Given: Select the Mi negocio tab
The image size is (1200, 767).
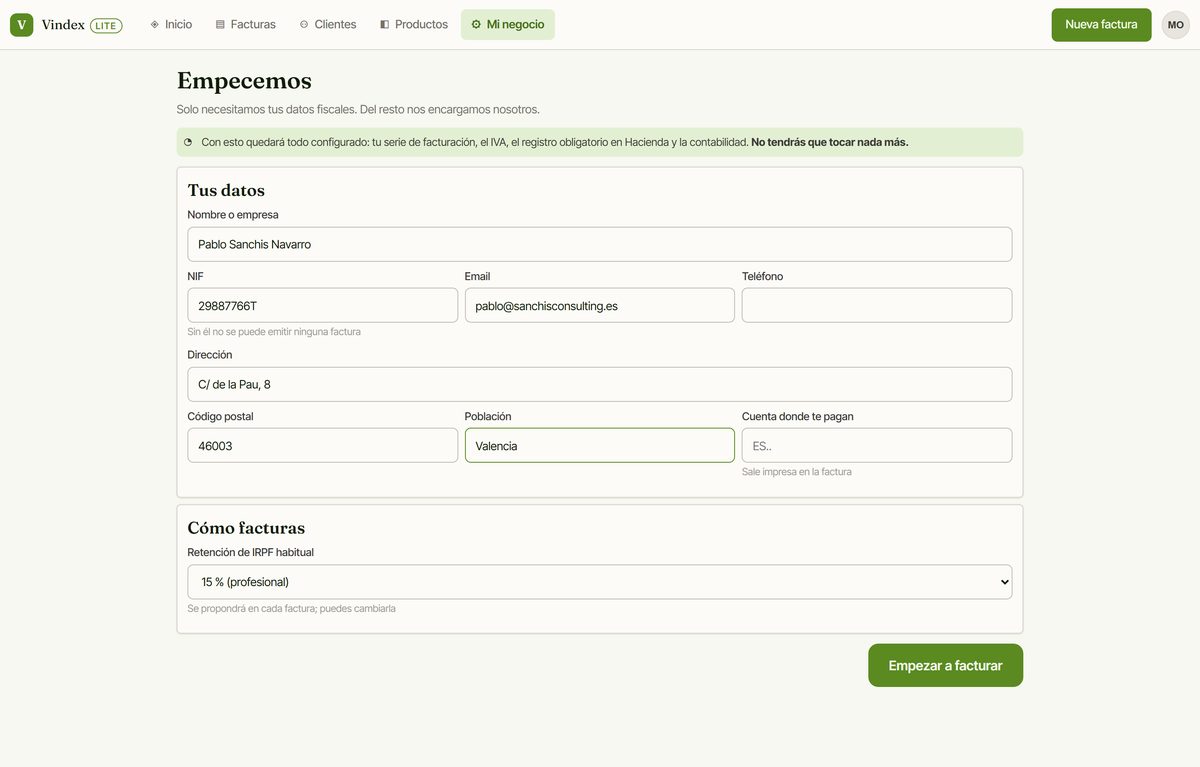Looking at the screenshot, I should pyautogui.click(x=508, y=25).
